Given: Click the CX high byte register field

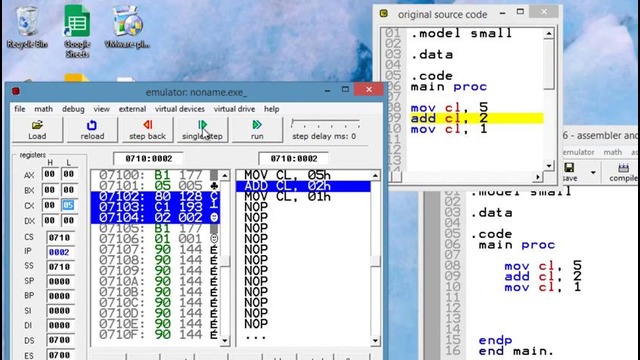Looking at the screenshot, I should (x=50, y=205).
